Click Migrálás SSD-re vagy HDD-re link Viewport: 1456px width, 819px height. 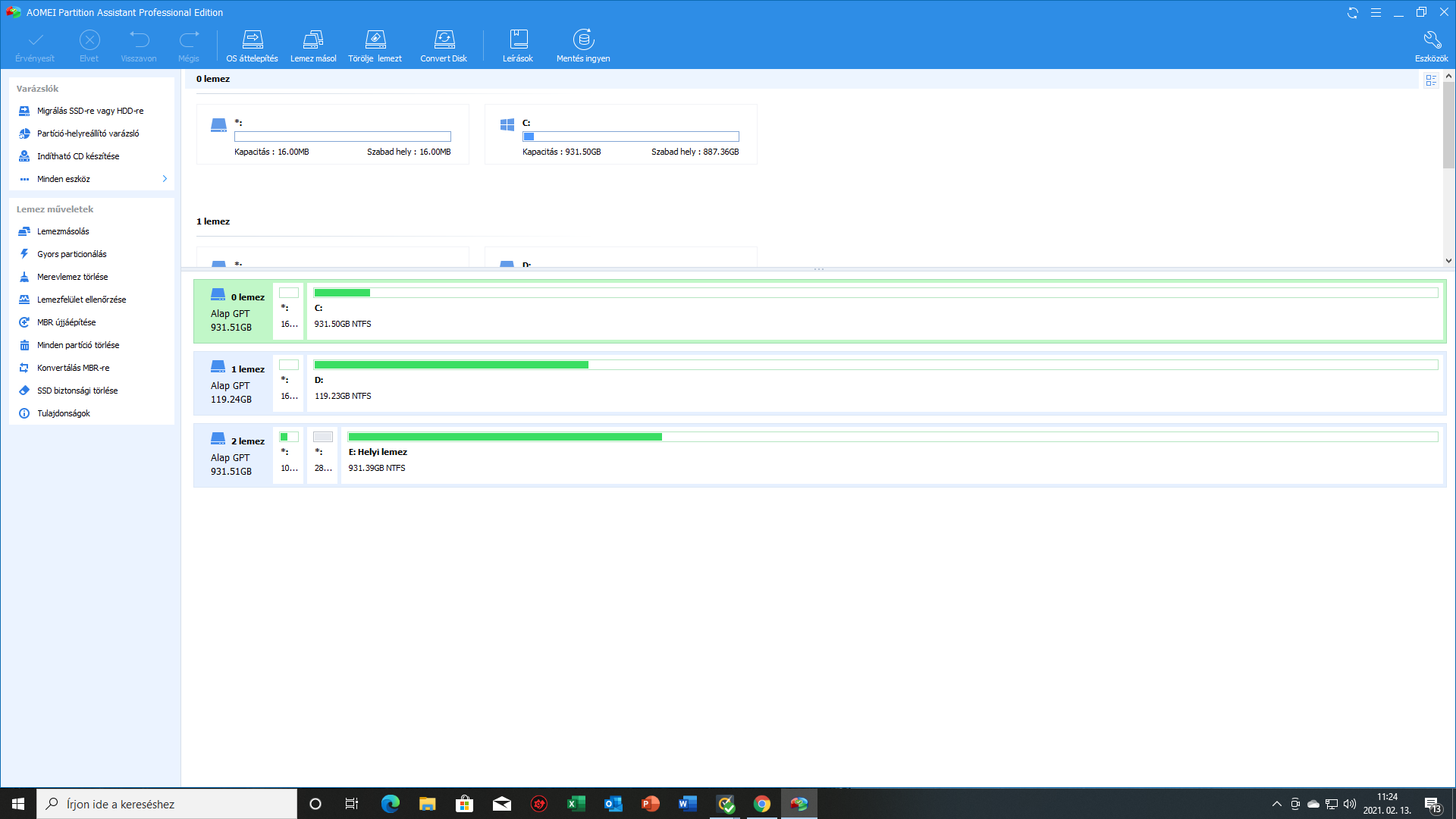pyautogui.click(x=90, y=111)
